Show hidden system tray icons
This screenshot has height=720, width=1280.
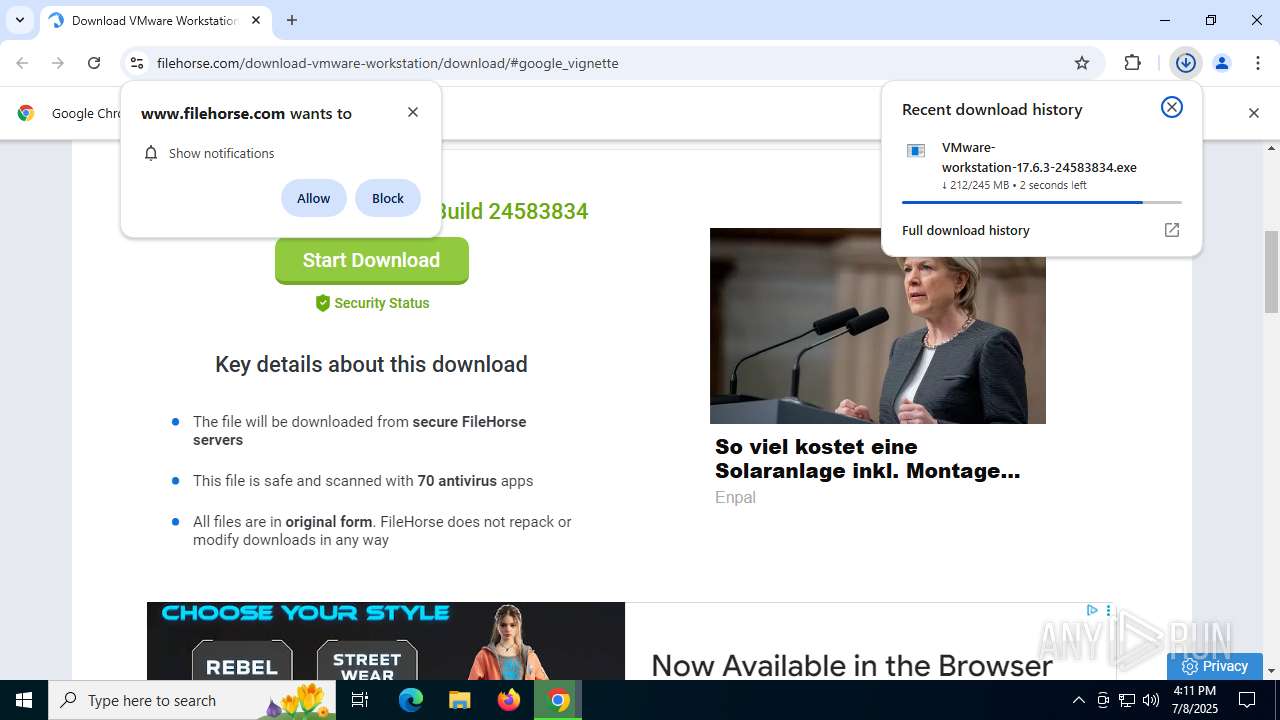(1078, 700)
